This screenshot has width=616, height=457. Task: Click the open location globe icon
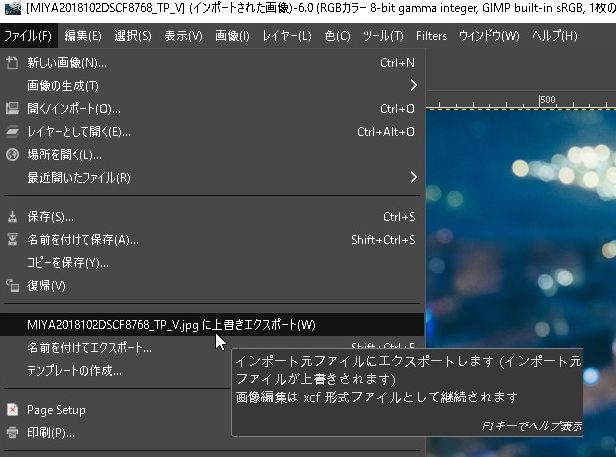[x=13, y=155]
